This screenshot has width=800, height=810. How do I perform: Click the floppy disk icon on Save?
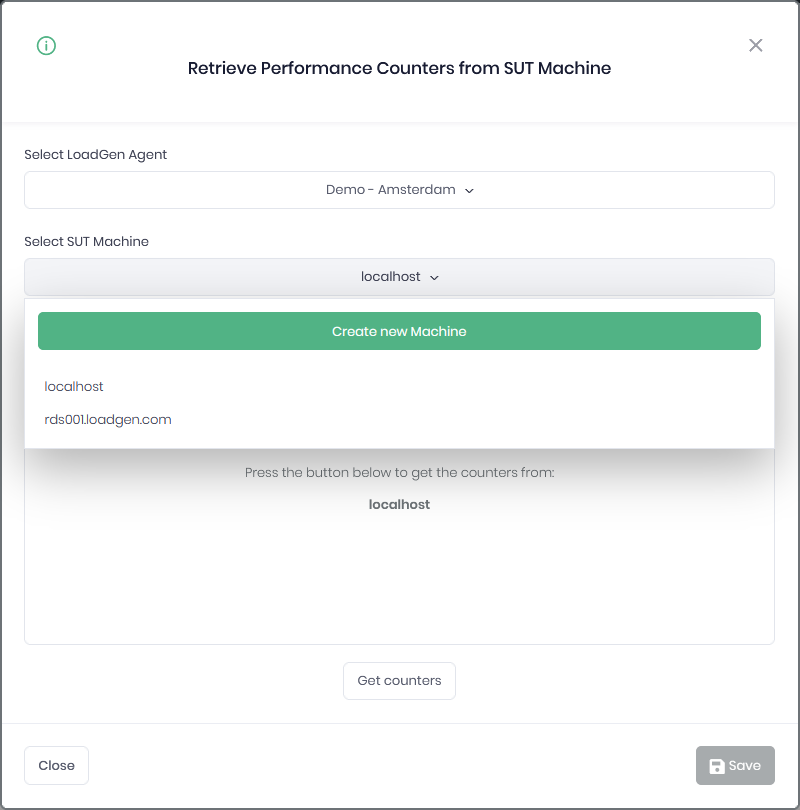pyautogui.click(x=717, y=766)
